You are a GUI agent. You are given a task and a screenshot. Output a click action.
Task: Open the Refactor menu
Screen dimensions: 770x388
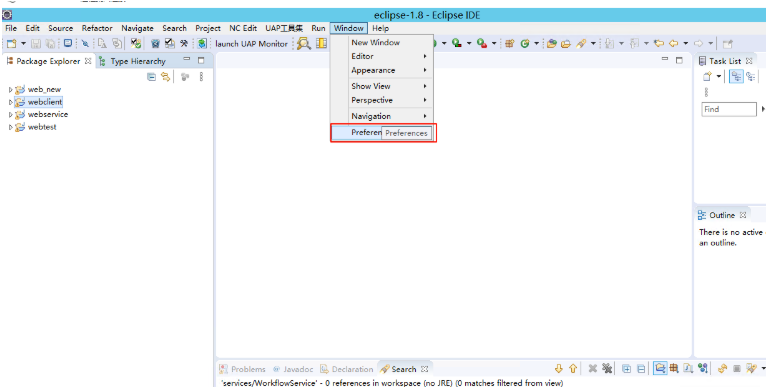tap(97, 28)
